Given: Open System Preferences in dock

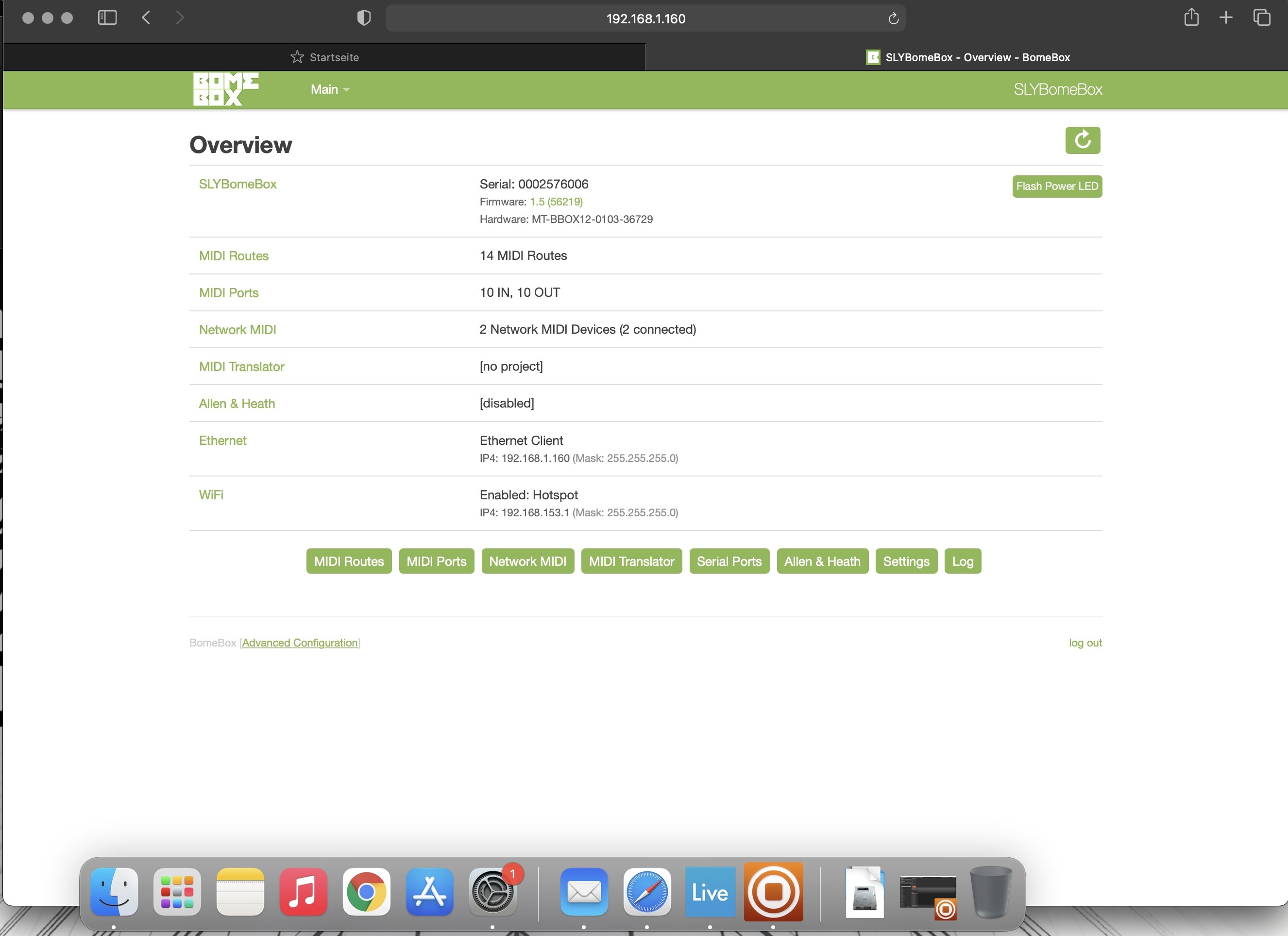Looking at the screenshot, I should (492, 891).
